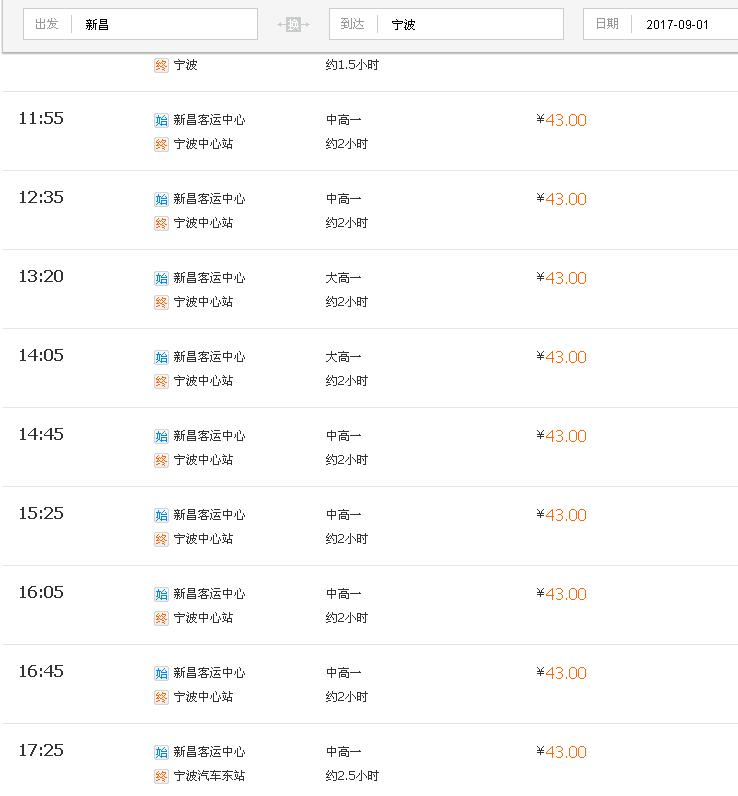Click the ¥43.00 price on the 13:20 row
The height and width of the screenshot is (796, 738).
coord(562,278)
